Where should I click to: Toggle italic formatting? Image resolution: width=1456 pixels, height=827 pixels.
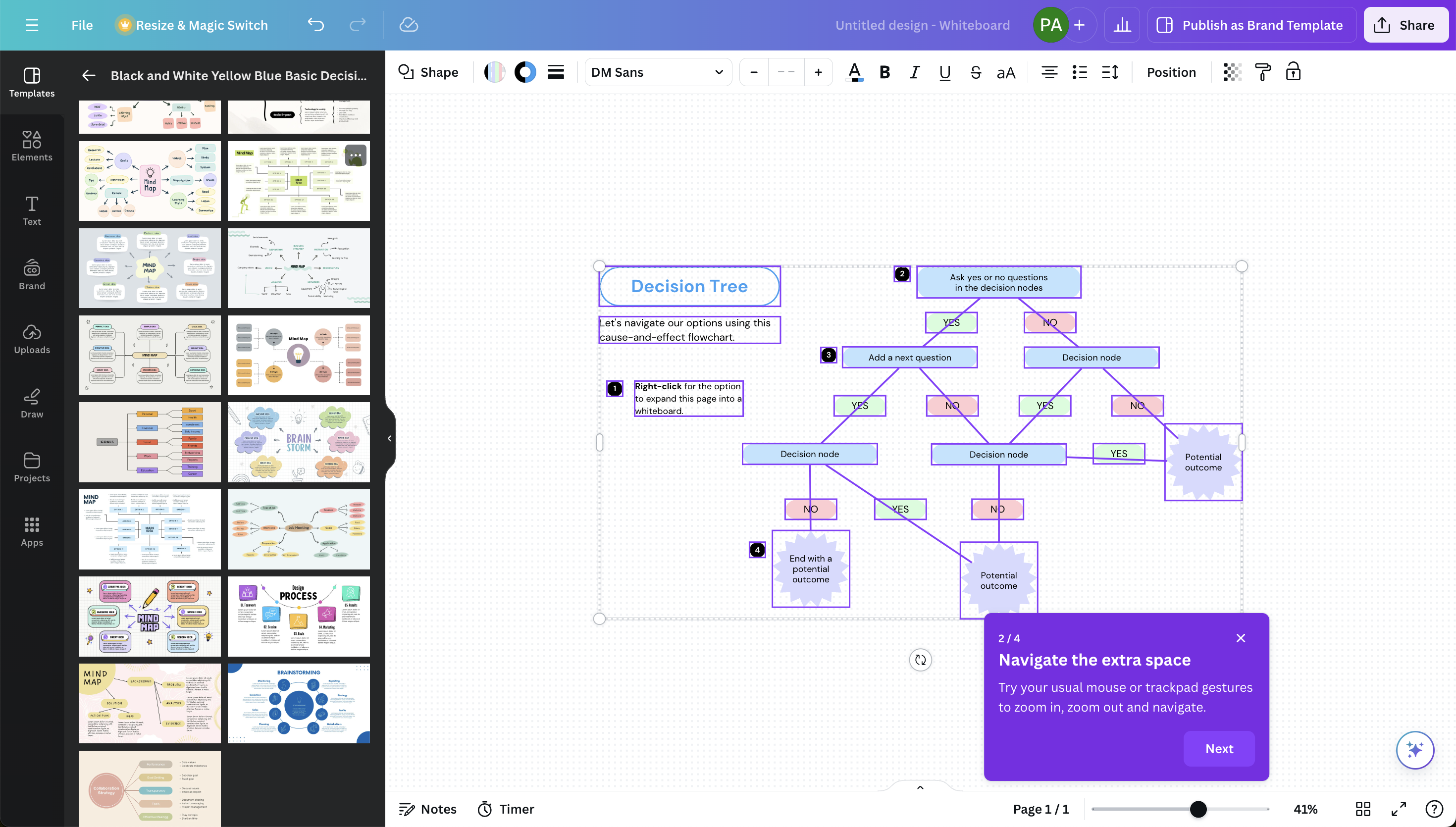click(914, 72)
